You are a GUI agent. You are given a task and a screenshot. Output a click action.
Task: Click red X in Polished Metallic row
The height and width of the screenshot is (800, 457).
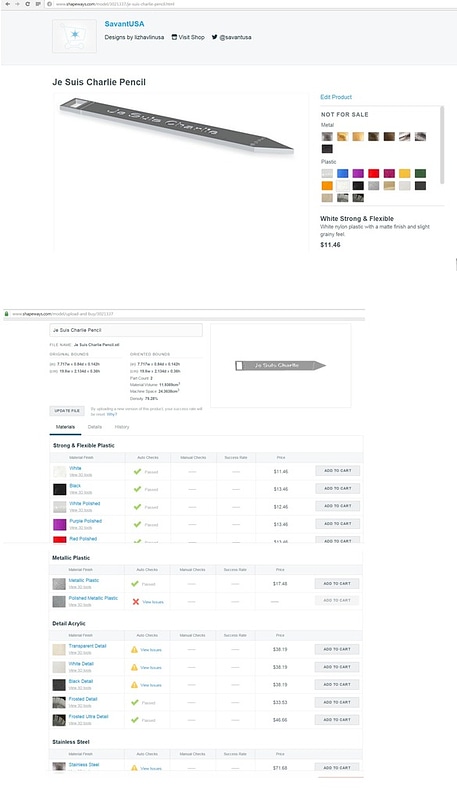[136, 602]
